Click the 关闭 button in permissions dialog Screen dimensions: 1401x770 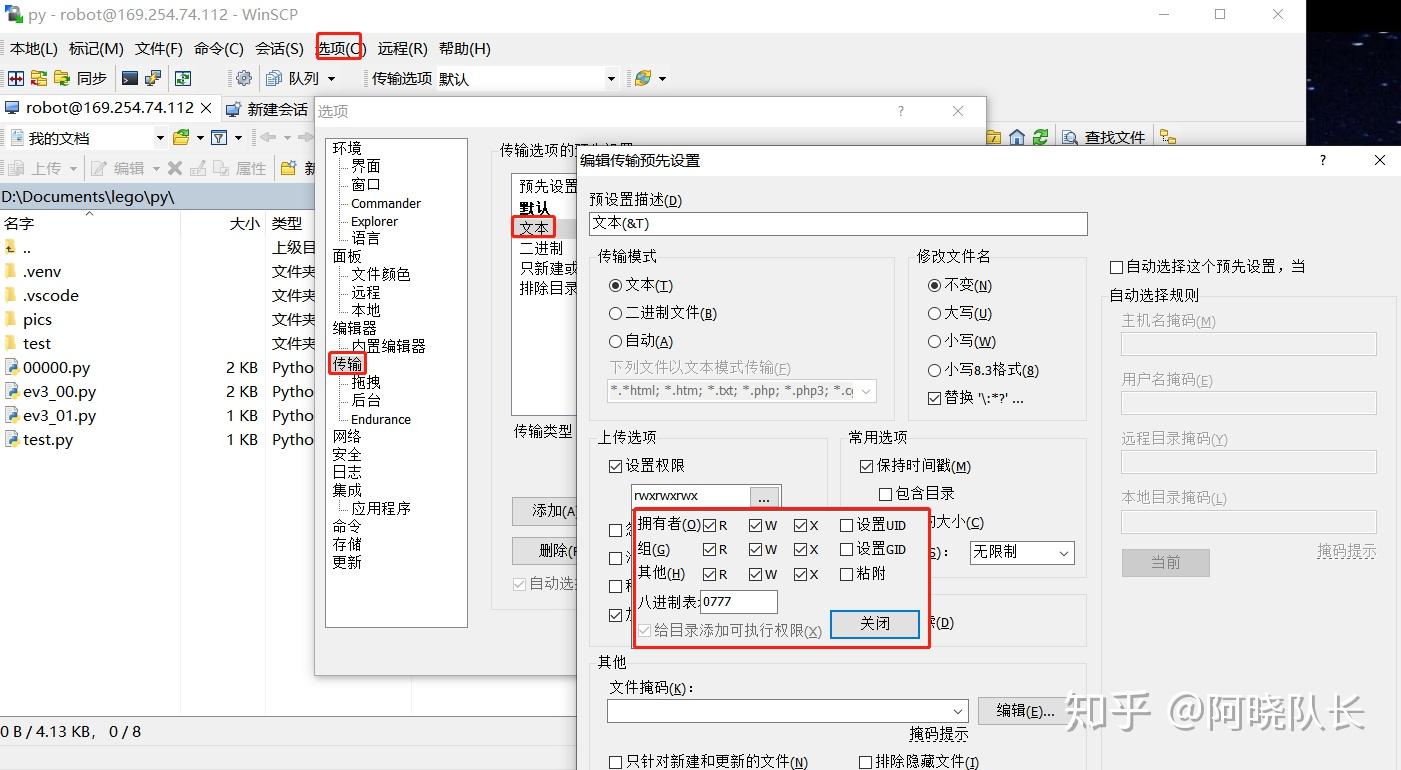pyautogui.click(x=874, y=623)
